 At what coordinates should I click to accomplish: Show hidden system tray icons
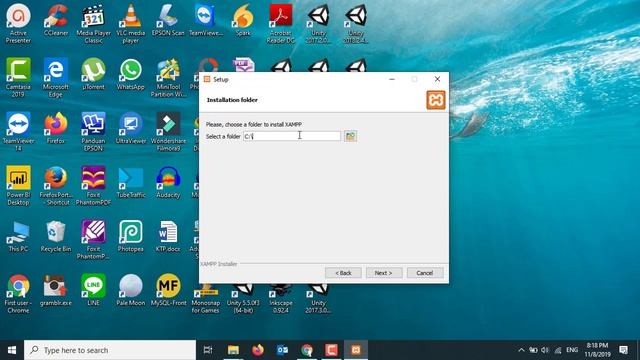(x=521, y=350)
